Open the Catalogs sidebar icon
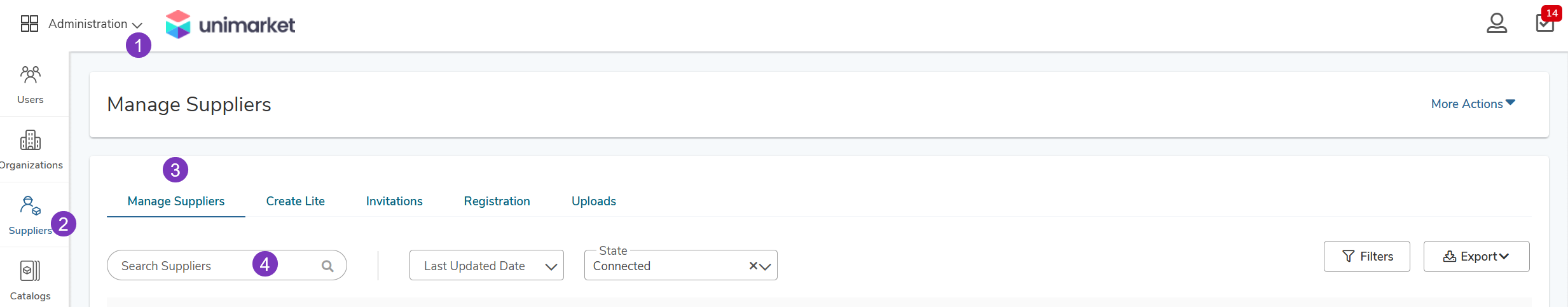The height and width of the screenshot is (307, 1568). 31,271
